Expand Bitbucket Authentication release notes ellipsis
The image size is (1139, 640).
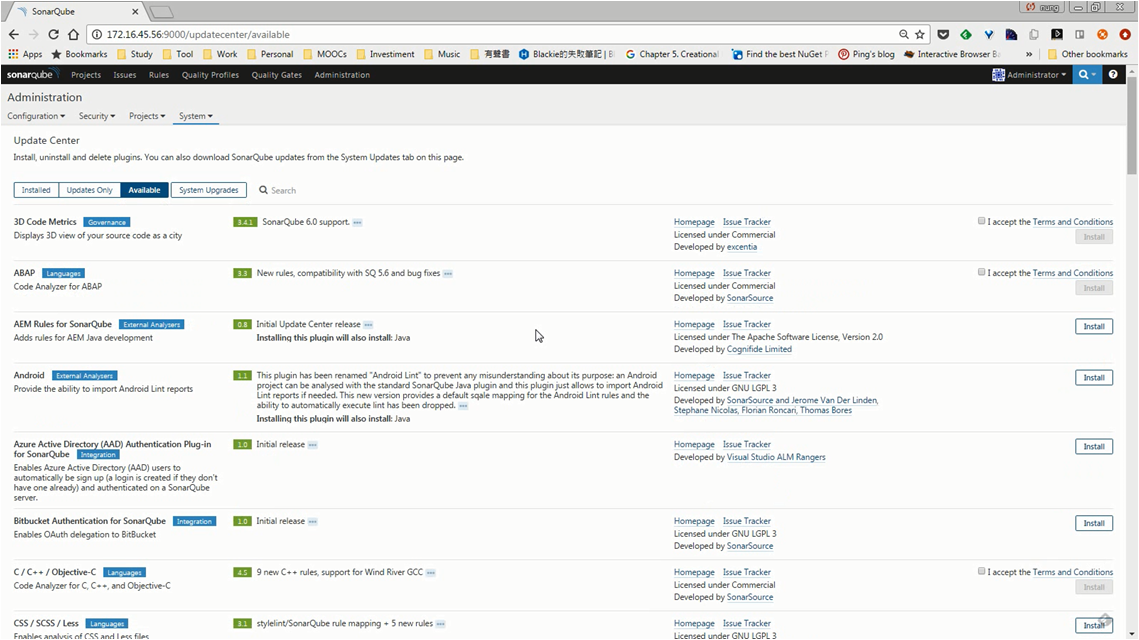(x=312, y=522)
